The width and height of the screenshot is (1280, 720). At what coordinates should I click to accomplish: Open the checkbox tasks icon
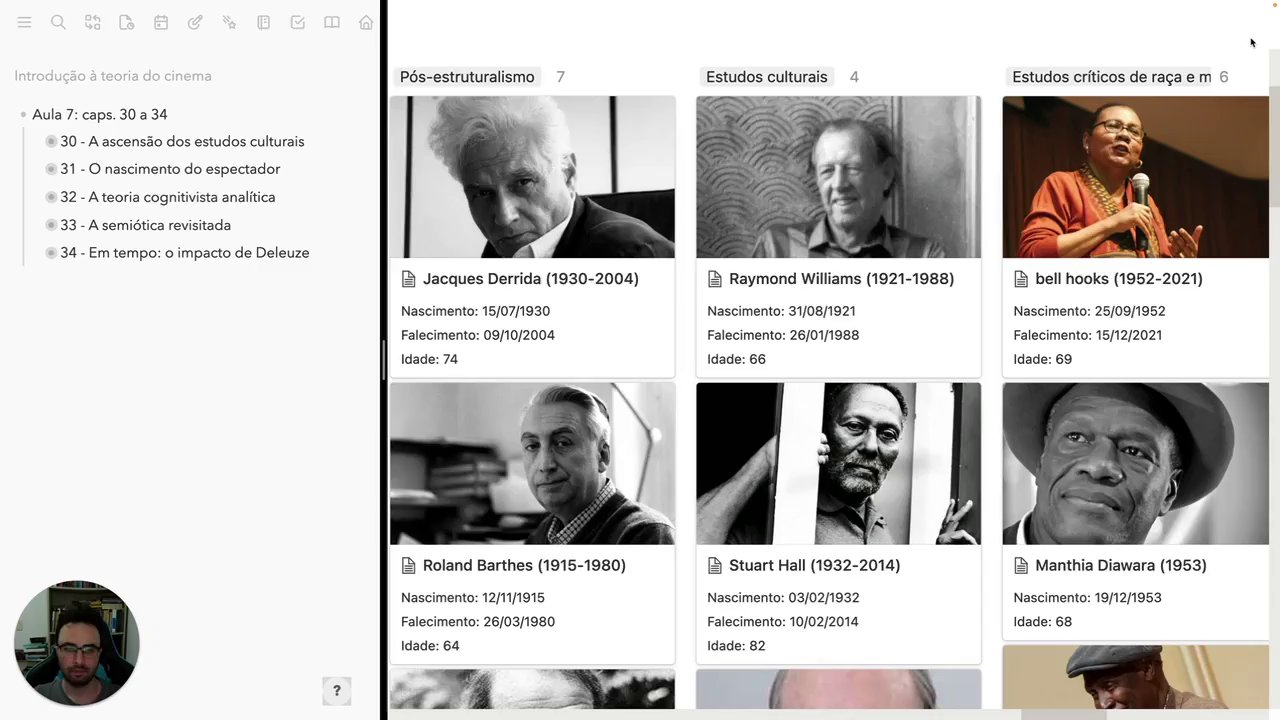297,22
